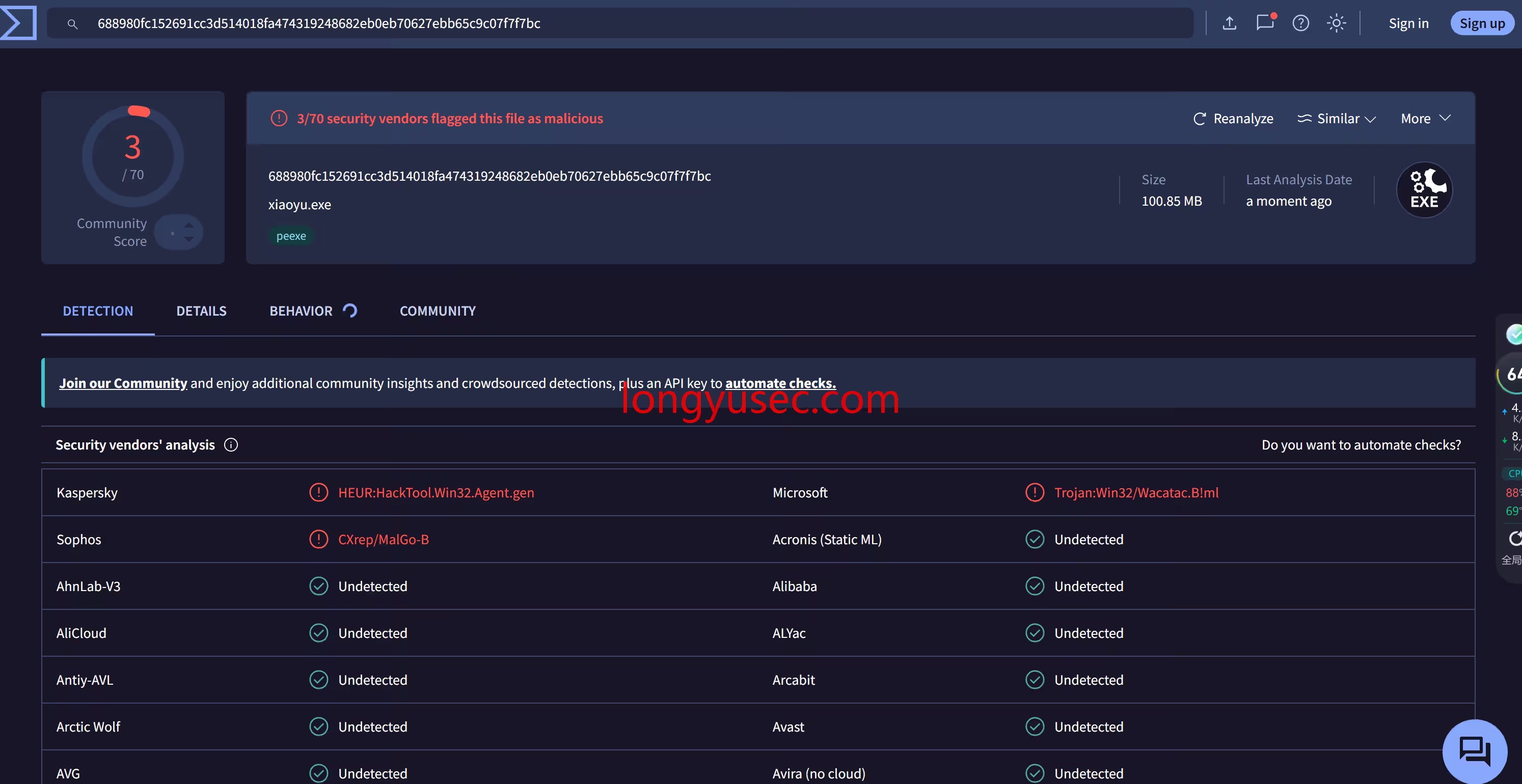1522x784 pixels.
Task: Click the Trojan:Win32/Wacatac.B!ml detection
Action: (x=1136, y=492)
